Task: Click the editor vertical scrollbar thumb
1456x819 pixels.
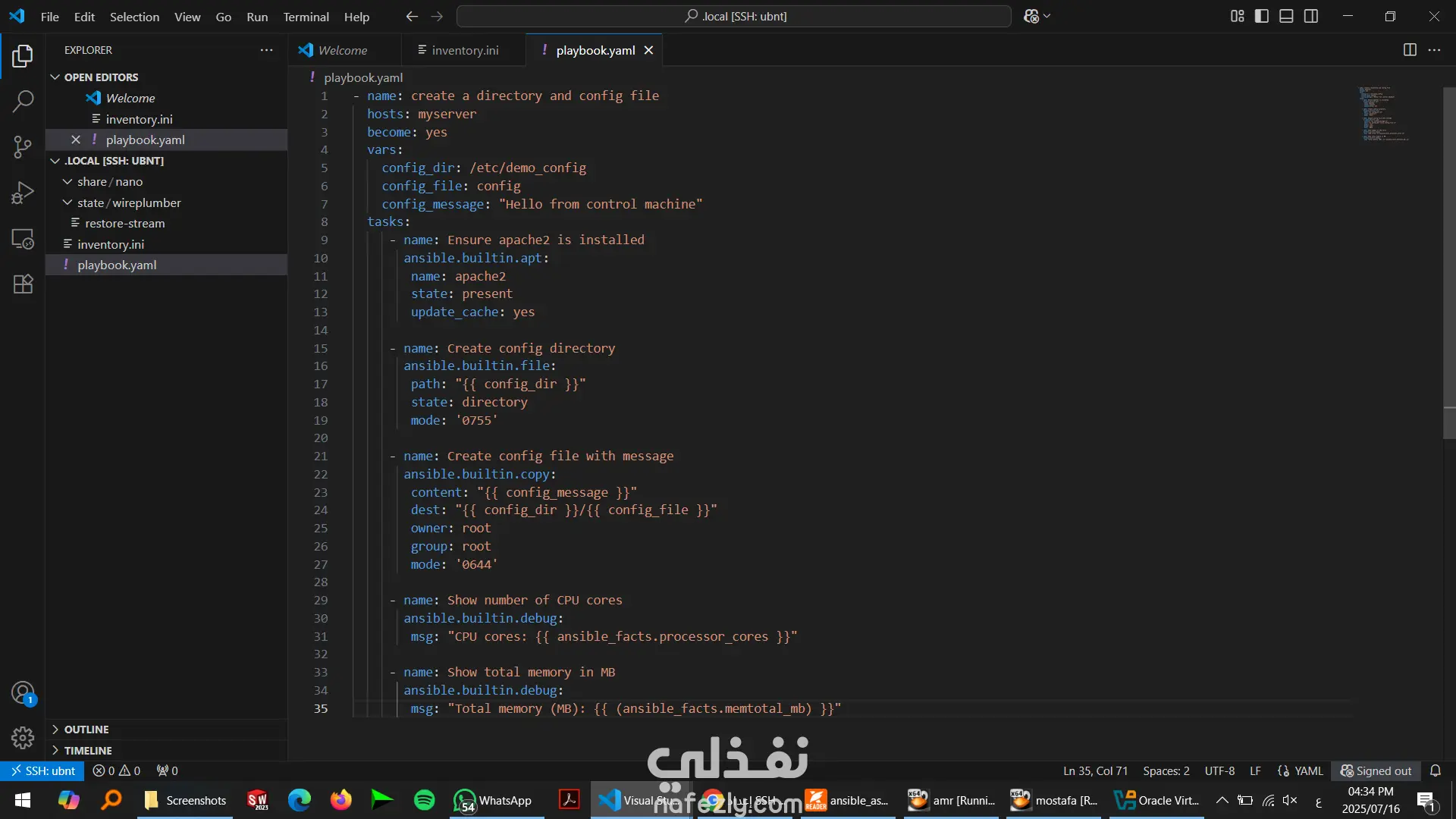Action: (1448, 262)
